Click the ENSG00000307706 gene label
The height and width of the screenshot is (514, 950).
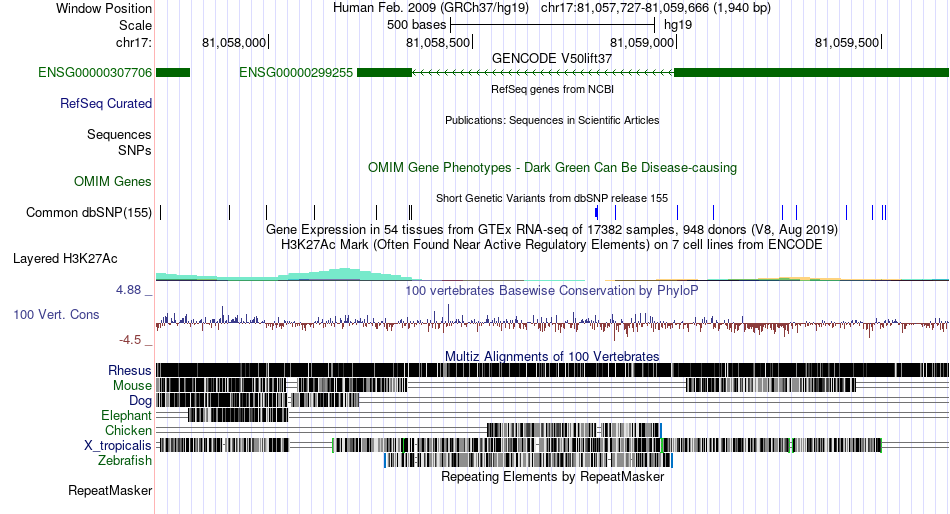click(95, 73)
